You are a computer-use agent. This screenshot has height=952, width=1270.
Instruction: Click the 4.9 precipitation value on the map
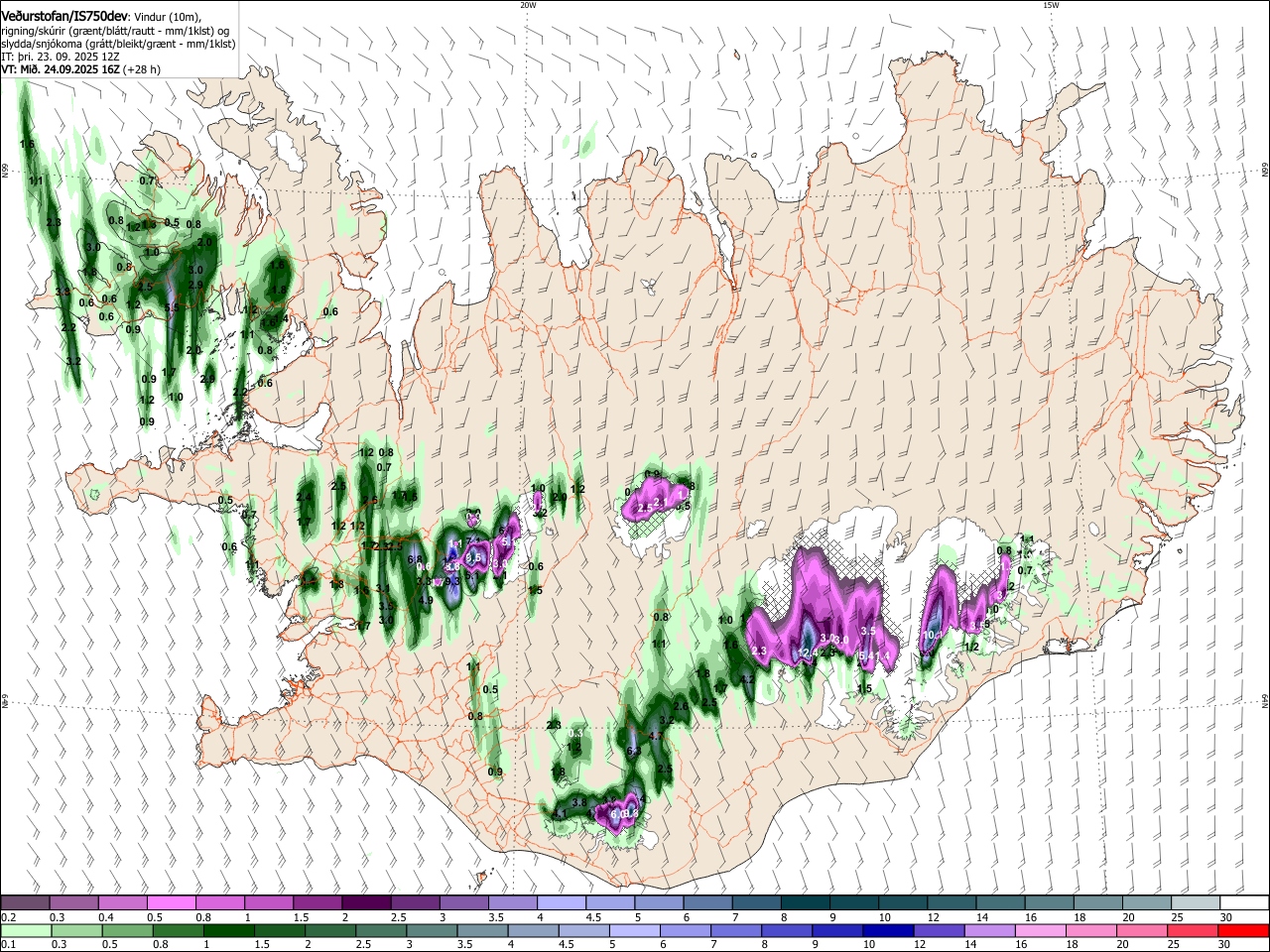coord(427,601)
